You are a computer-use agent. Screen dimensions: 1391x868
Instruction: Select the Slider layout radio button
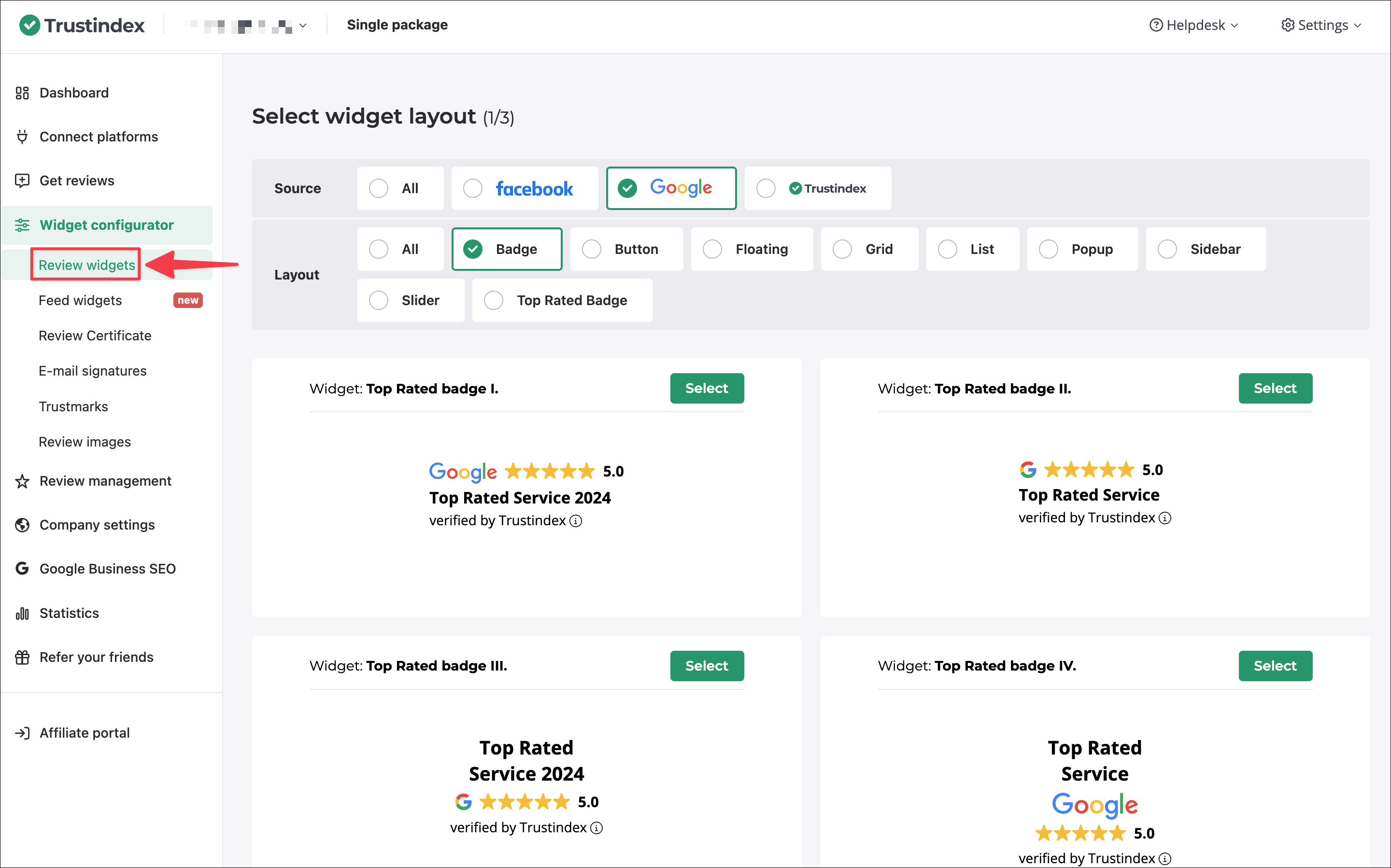coord(379,300)
